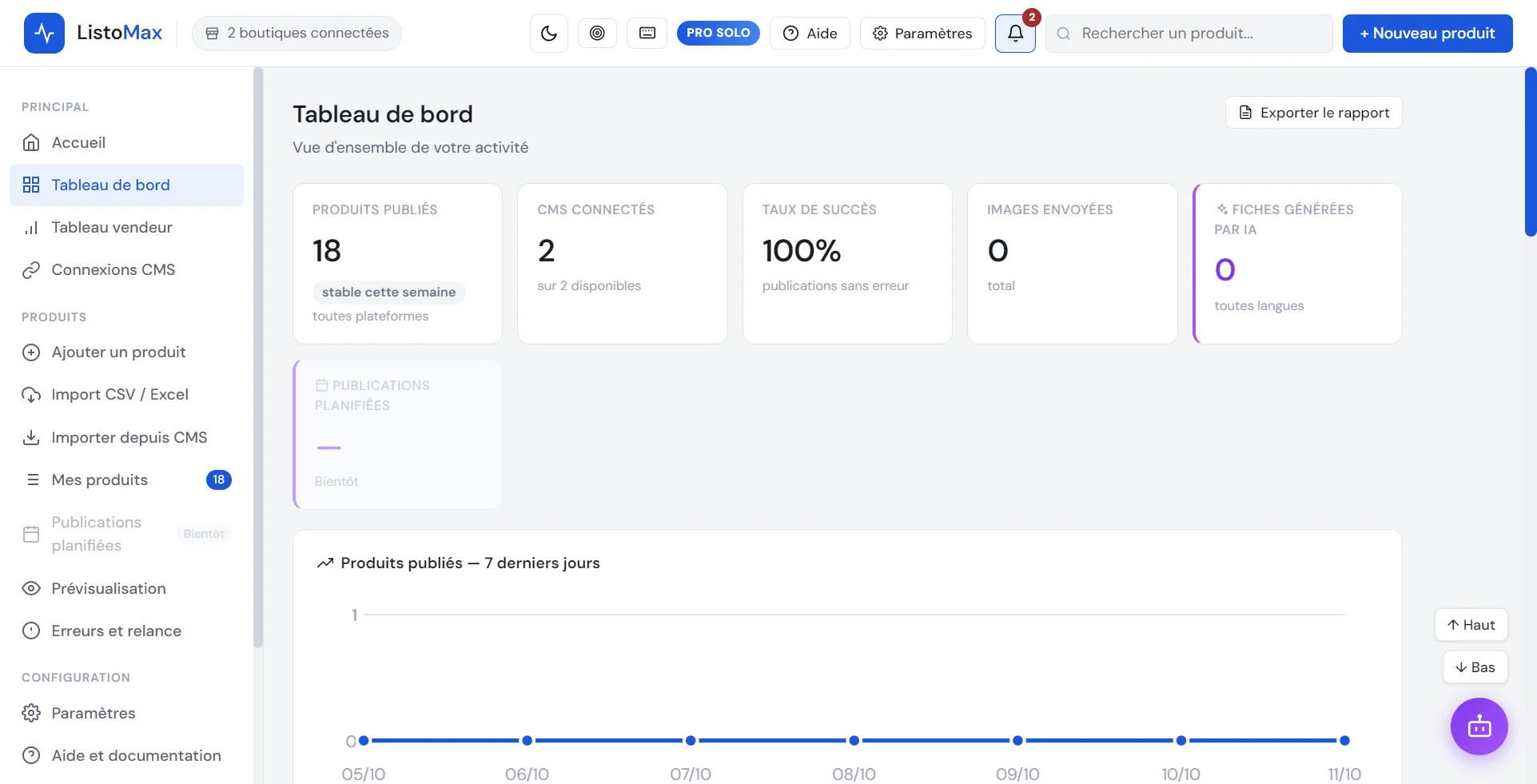Click sidebar Paramètres gear icon

tap(31, 713)
